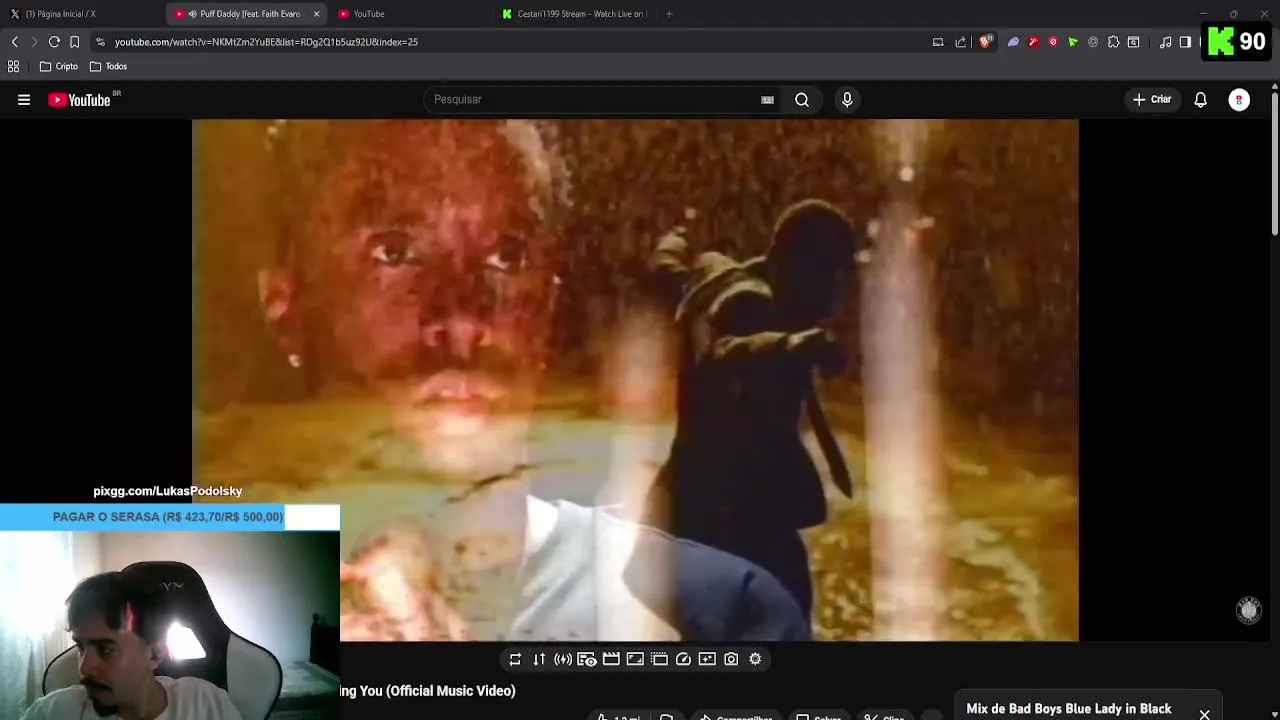The height and width of the screenshot is (720, 1280).
Task: Click the screen cast icon in address bar
Action: tap(938, 42)
